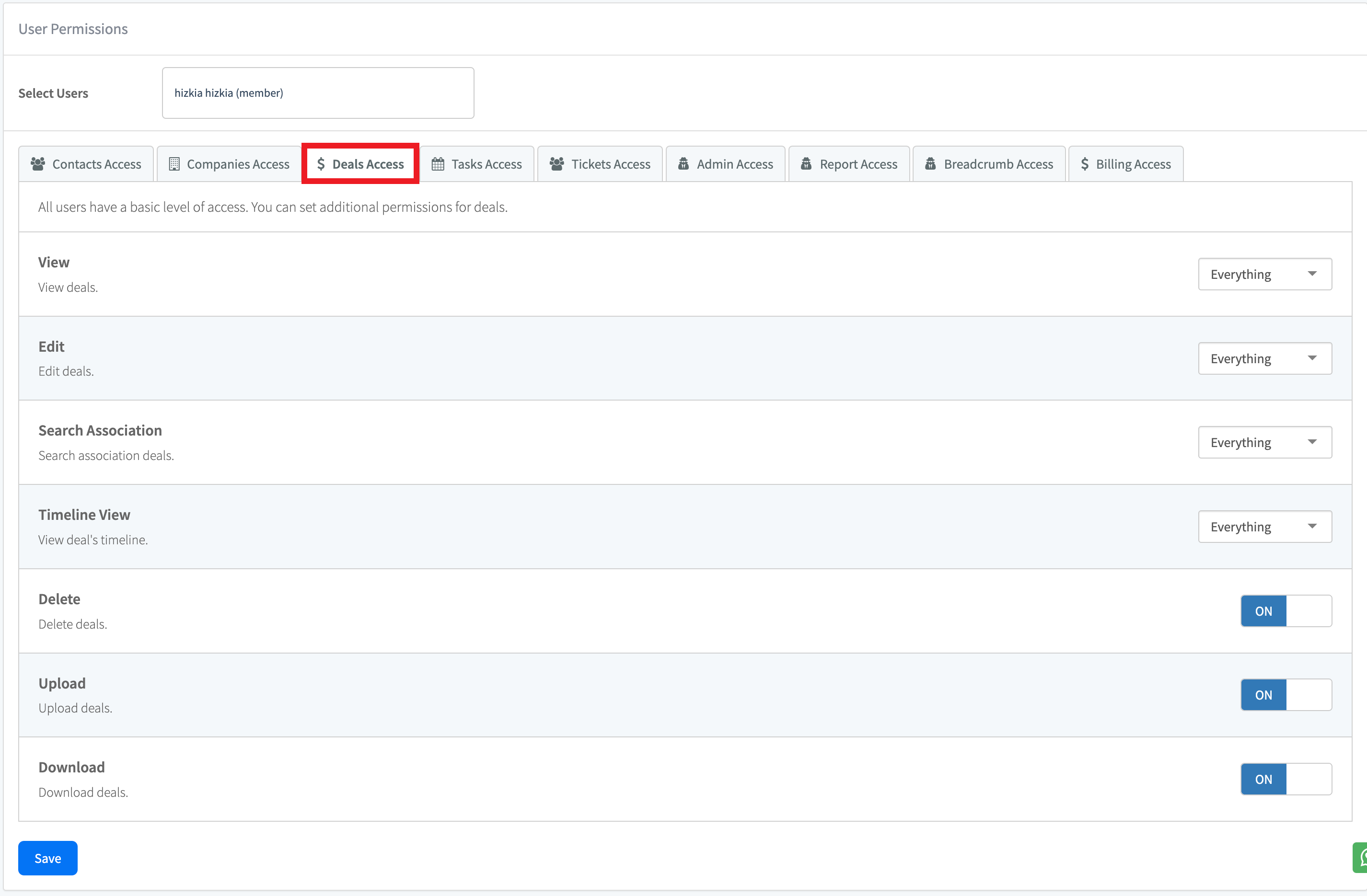
Task: Turn off the Upload deals switch
Action: (1286, 695)
